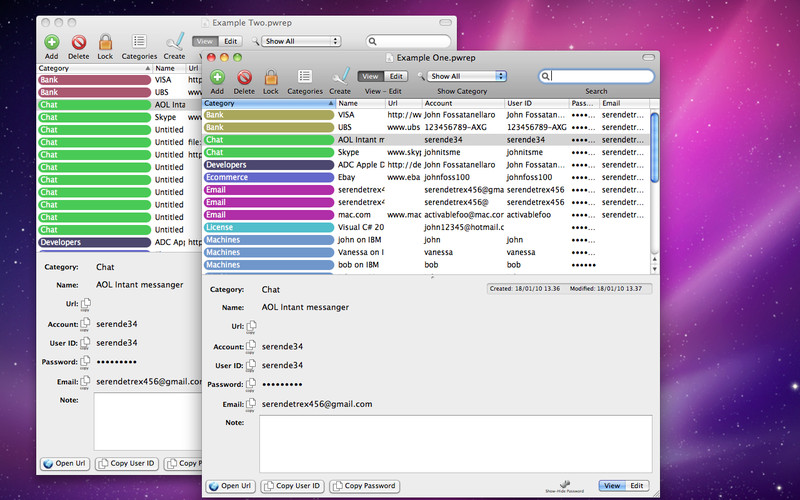Screen dimensions: 800x500
Task: Copy Password icon in Example One detail pane
Action: pyautogui.click(x=251, y=385)
